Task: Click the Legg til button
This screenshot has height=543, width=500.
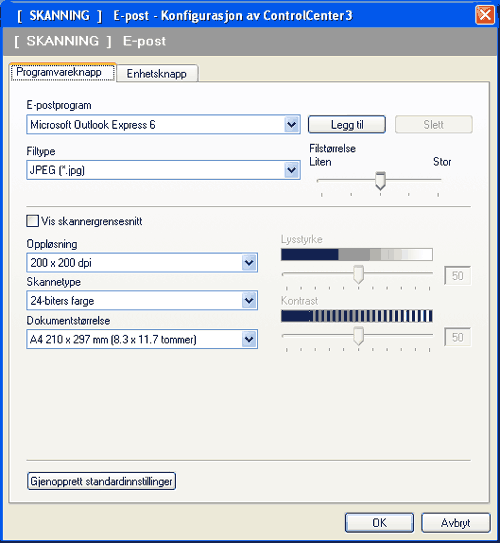Action: pyautogui.click(x=347, y=124)
